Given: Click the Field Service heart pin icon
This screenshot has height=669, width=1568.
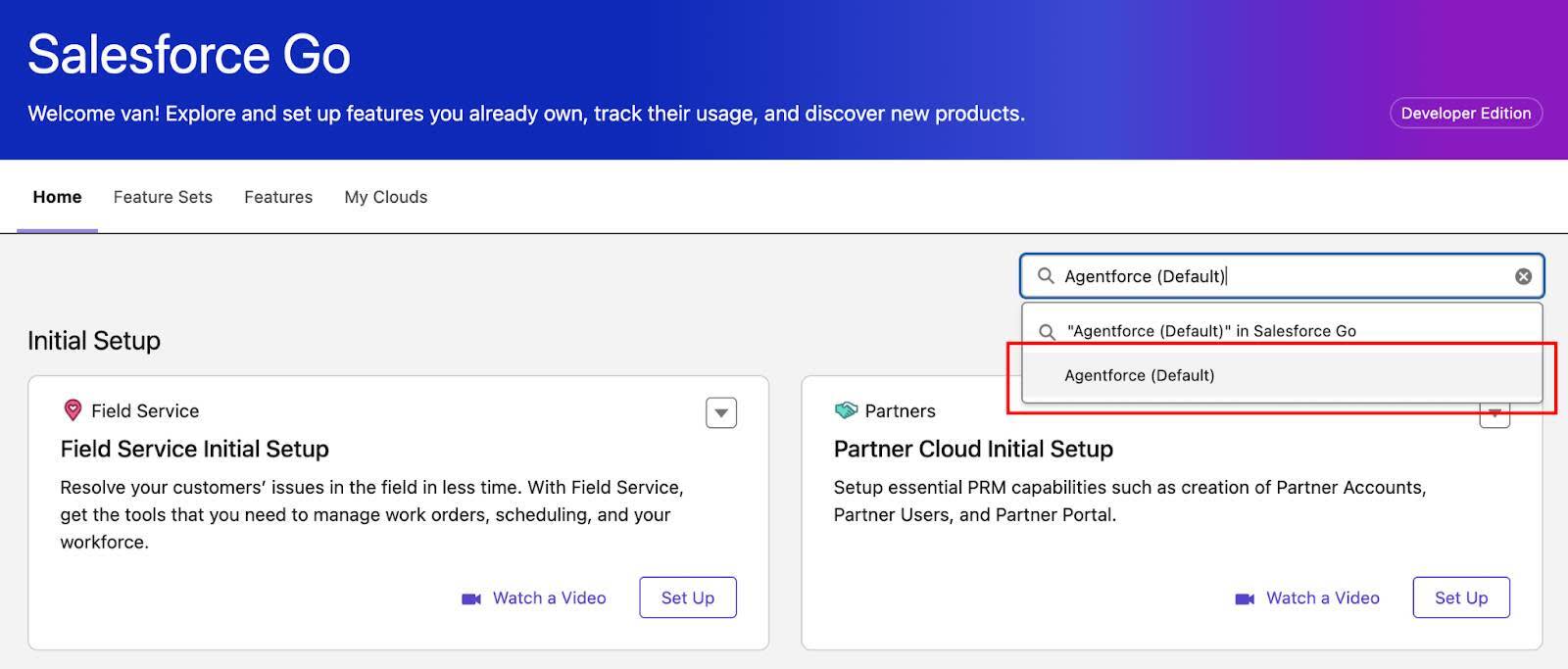Looking at the screenshot, I should coord(73,410).
